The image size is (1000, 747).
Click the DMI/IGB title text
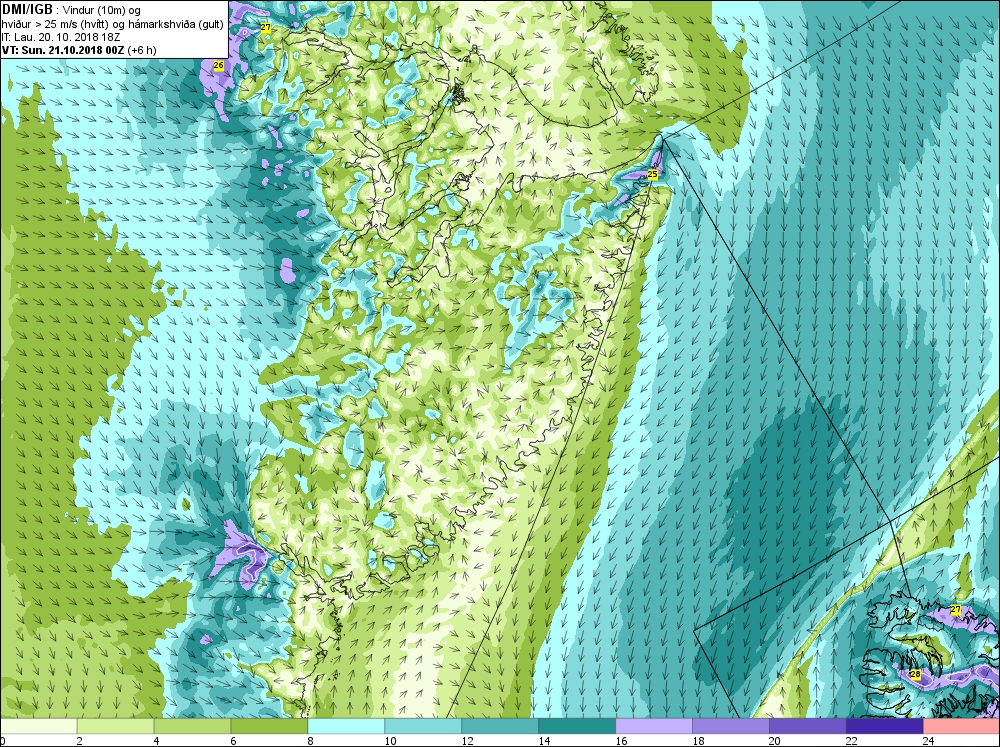(27, 10)
